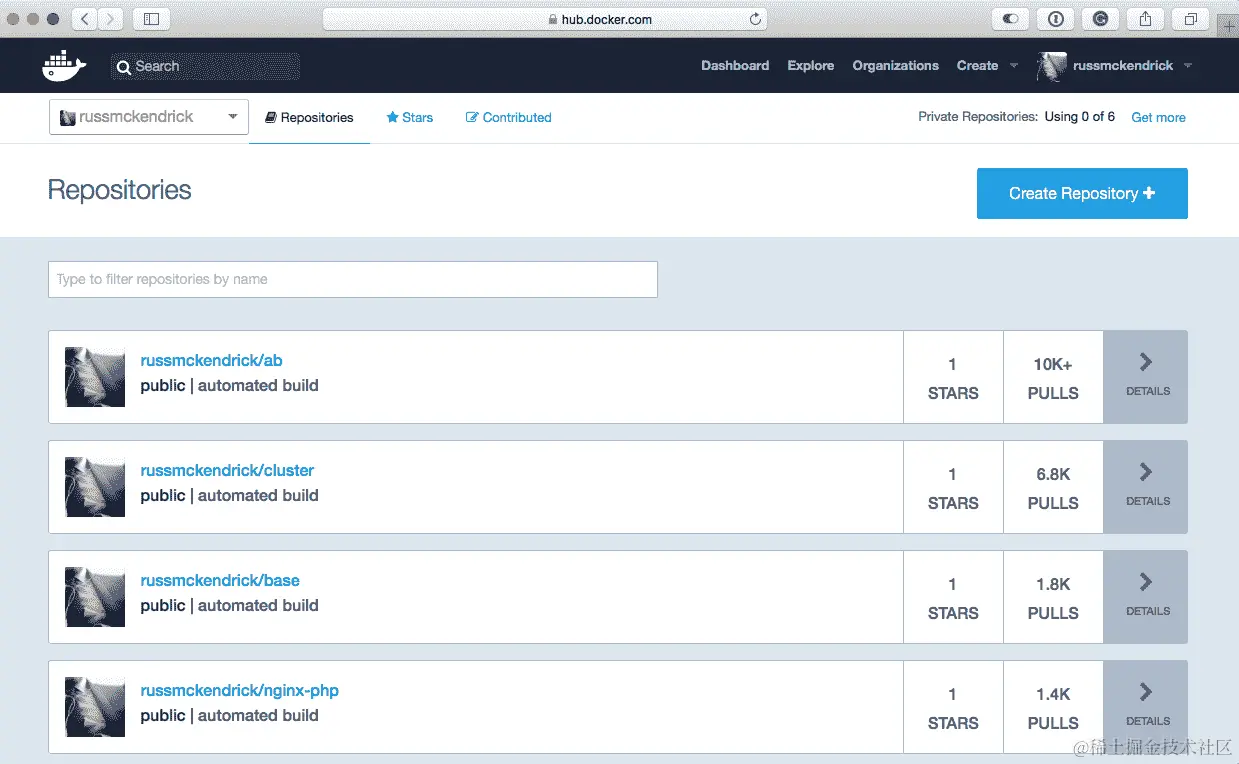
Task: Open the russmckendrick/base repository link
Action: 220,581
